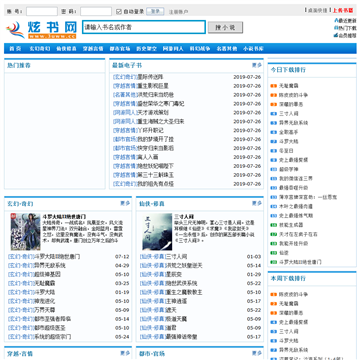This screenshot has width=360, height=360.
Task: Click the icon beside 热门下载
Action: coord(336,28)
